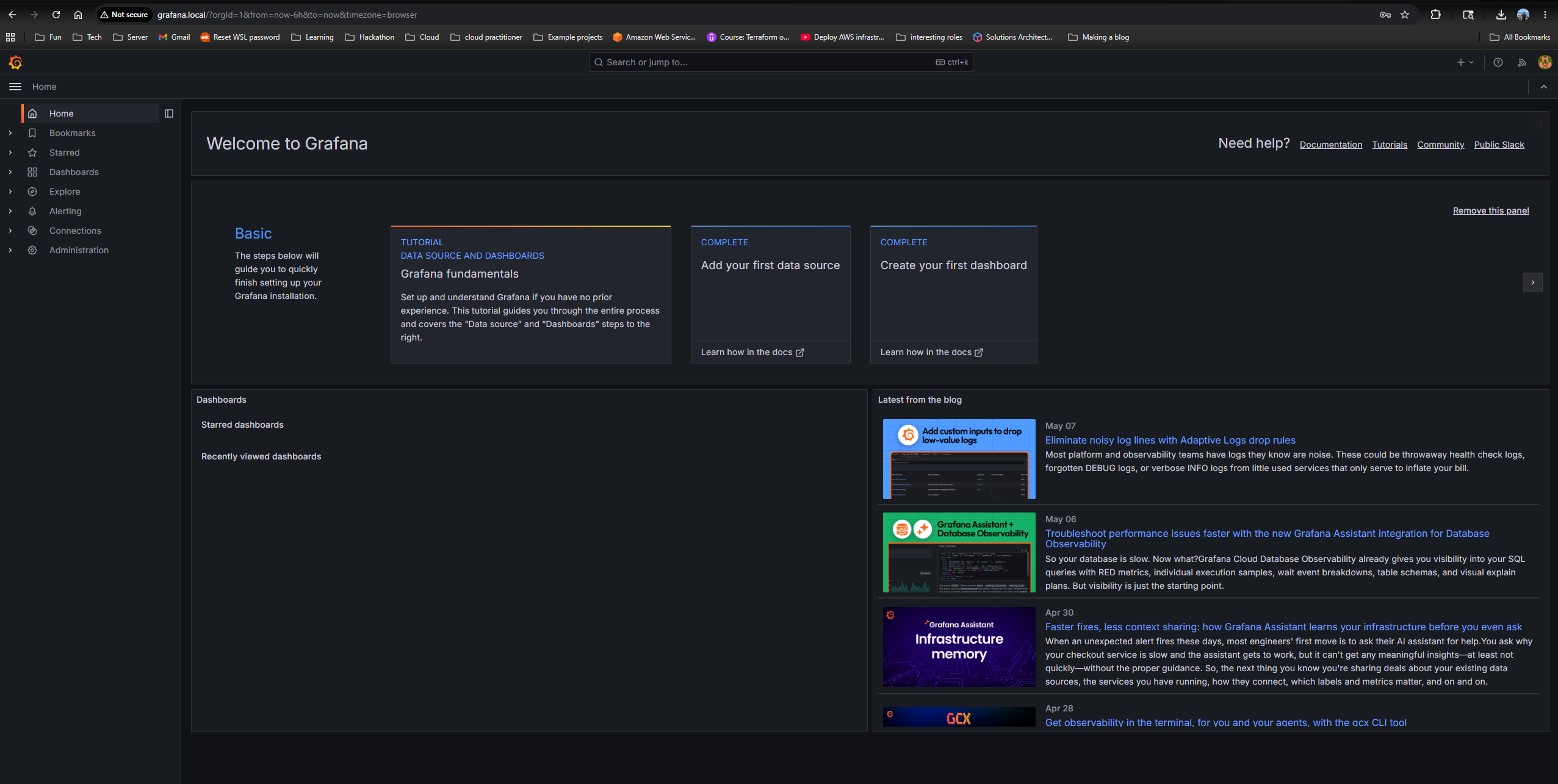Click the Search or jump to field

(x=781, y=62)
